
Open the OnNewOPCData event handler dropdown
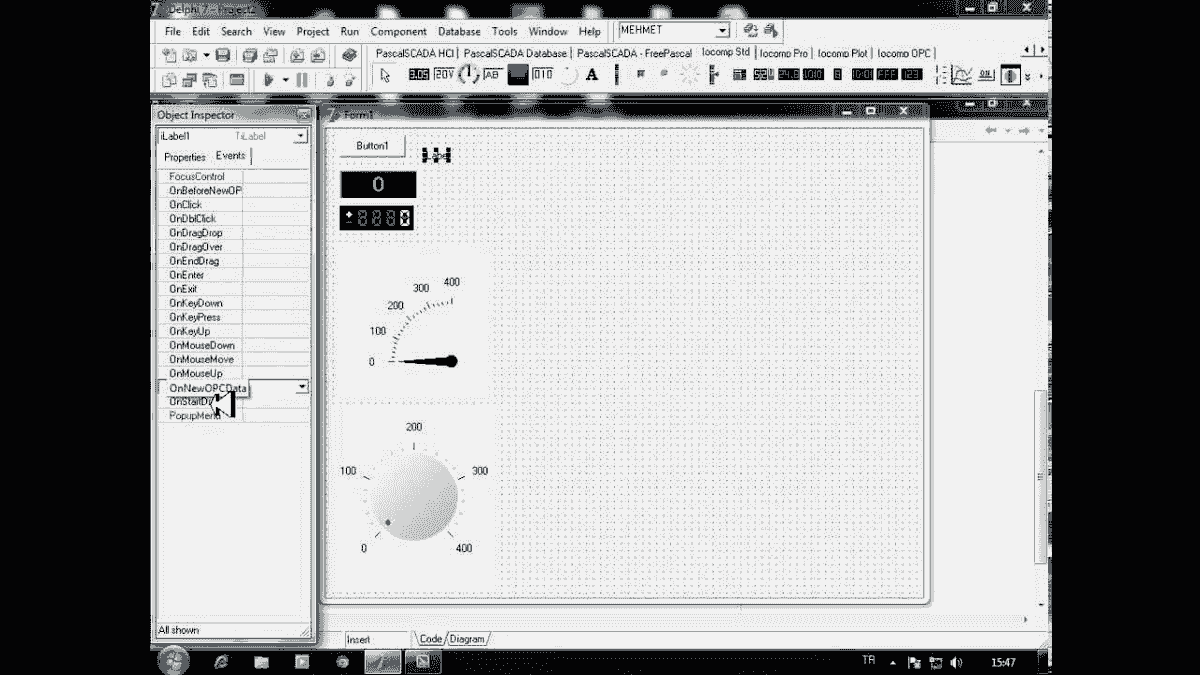[302, 387]
